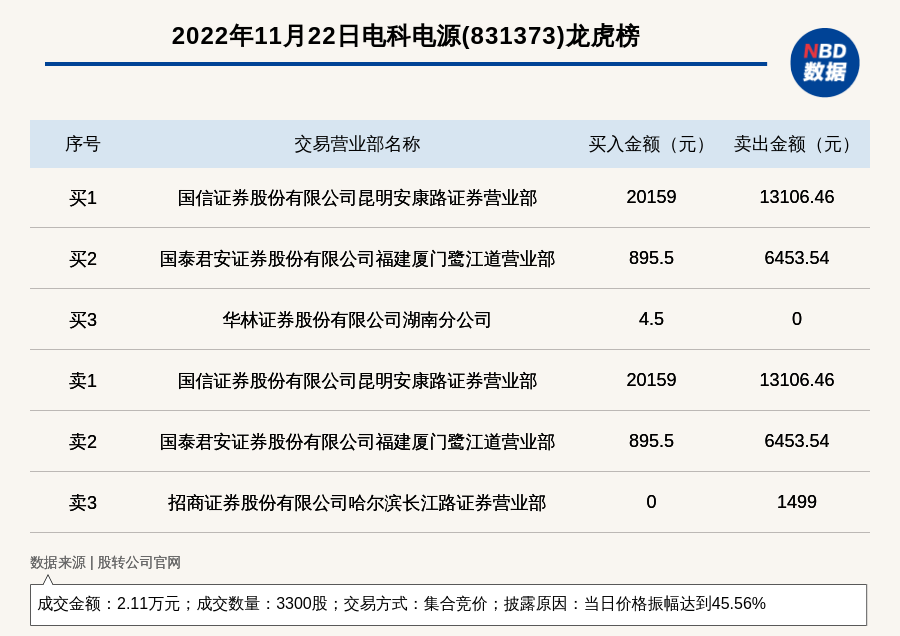The width and height of the screenshot is (900, 636).
Task: Select the 卖2 row label
Action: pyautogui.click(x=83, y=442)
